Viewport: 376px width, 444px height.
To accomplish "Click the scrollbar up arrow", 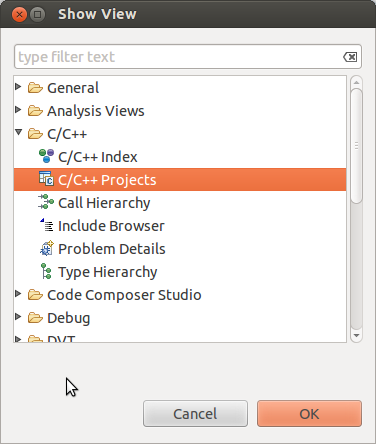I will [x=356, y=82].
